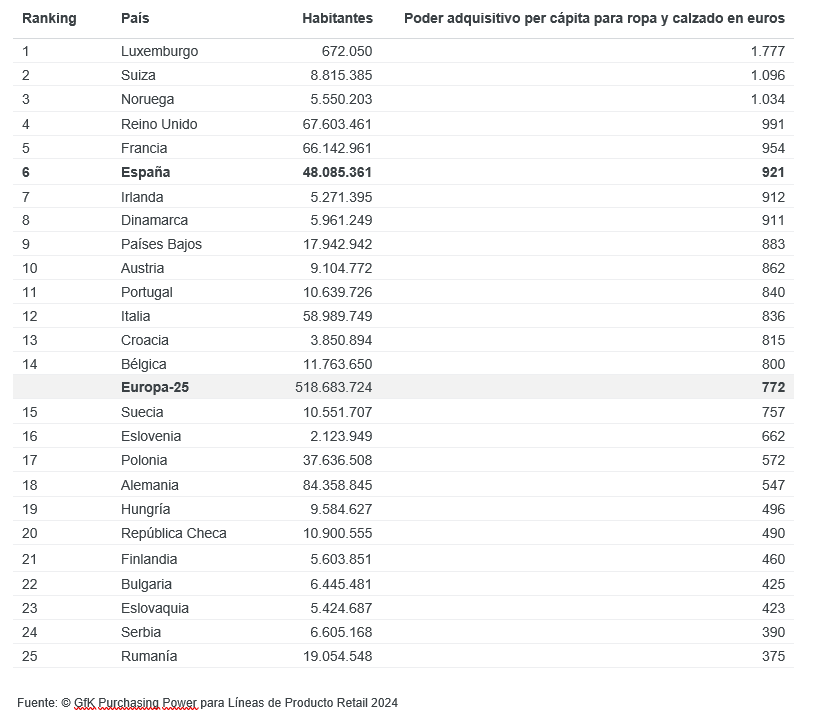818x720 pixels.
Task: Click the Países Bajos country name
Action: pos(161,244)
